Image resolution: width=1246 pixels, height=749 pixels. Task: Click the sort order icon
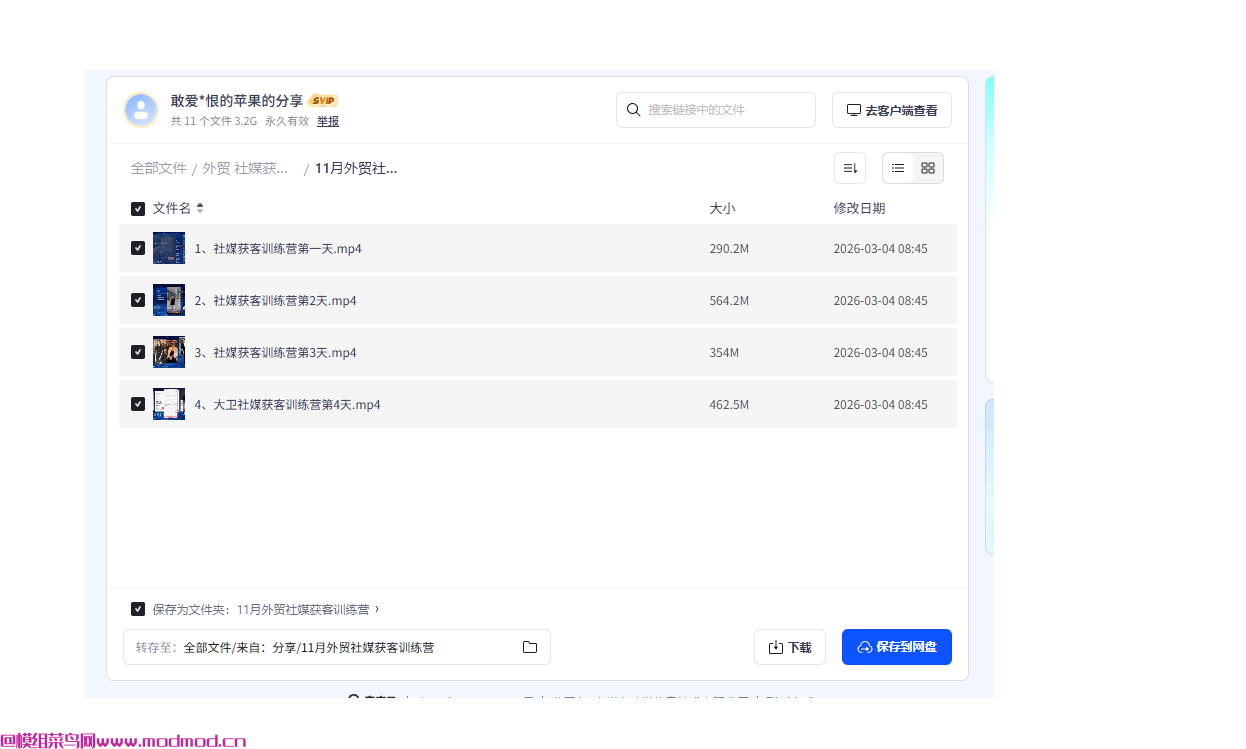coord(850,168)
